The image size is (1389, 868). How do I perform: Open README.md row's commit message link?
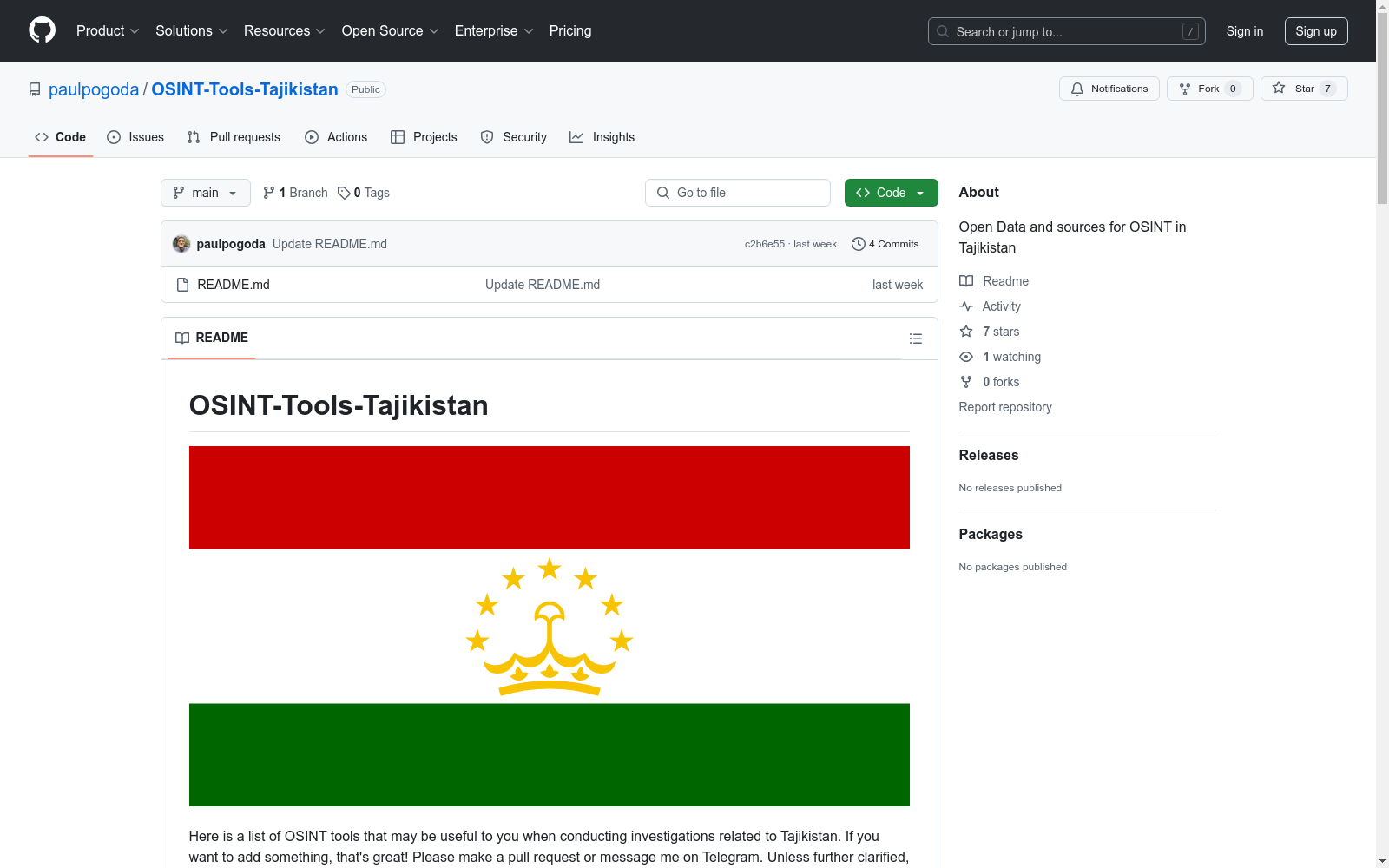point(543,285)
